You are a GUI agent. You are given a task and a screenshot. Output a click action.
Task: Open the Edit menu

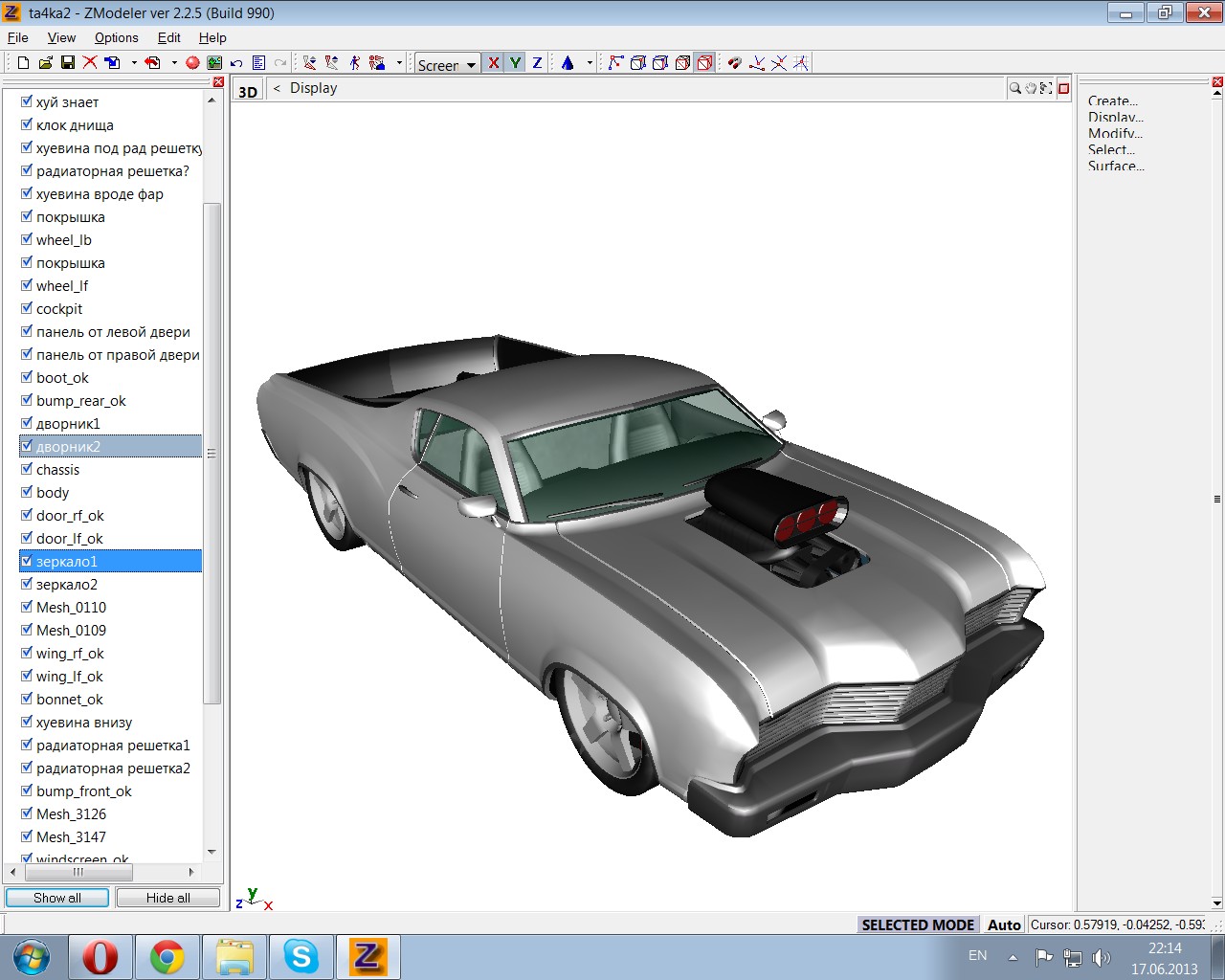168,37
